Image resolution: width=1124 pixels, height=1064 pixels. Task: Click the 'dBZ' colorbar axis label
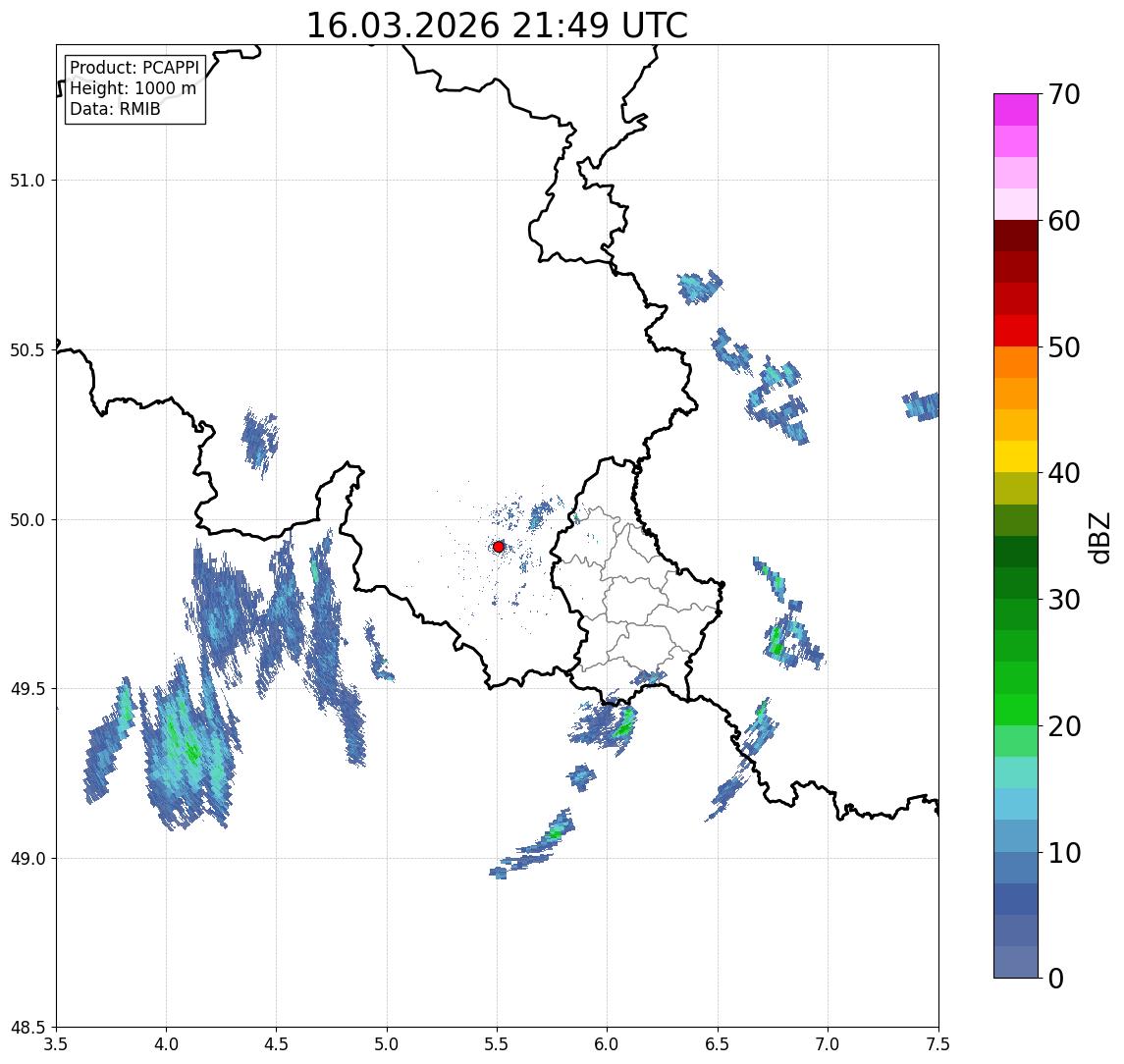click(1098, 538)
